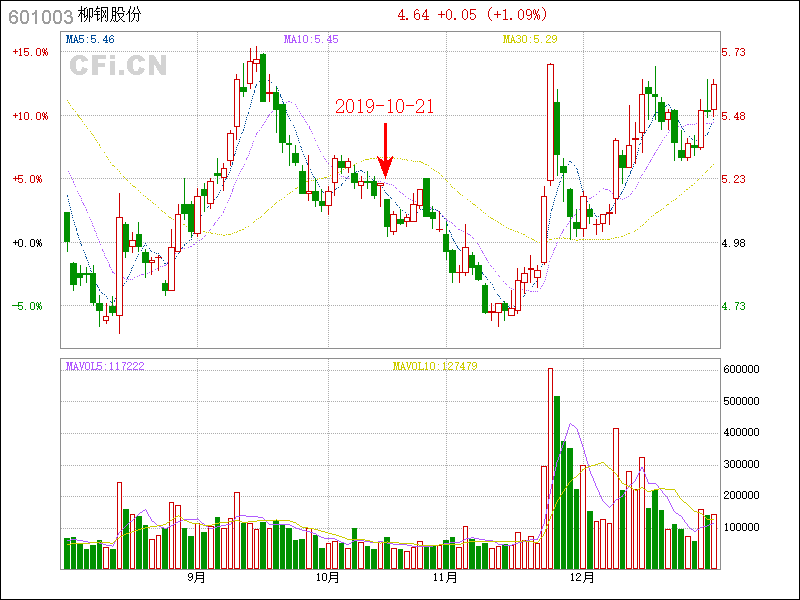The height and width of the screenshot is (600, 800).
Task: Select the MAVOL5:117222 volume label
Action: tap(105, 366)
